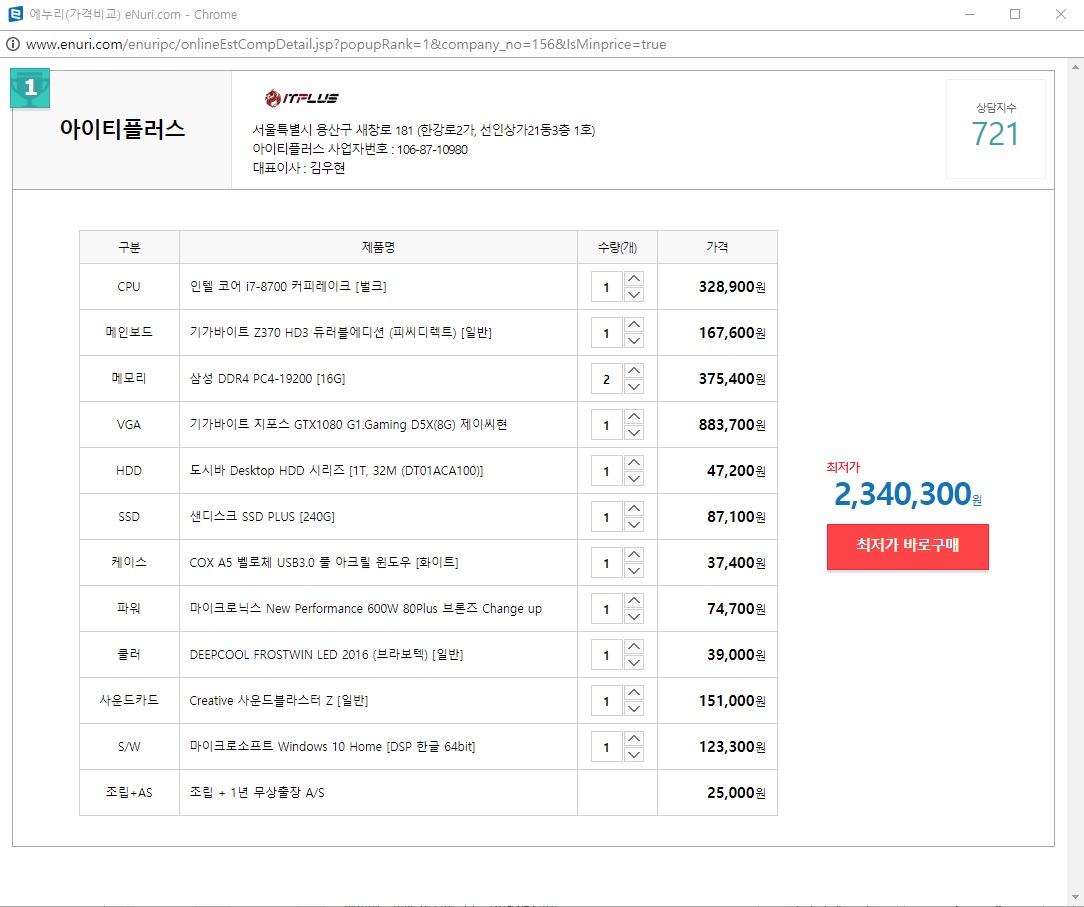This screenshot has height=907, width=1084.
Task: Click the ITPLUS company logo
Action: (302, 98)
